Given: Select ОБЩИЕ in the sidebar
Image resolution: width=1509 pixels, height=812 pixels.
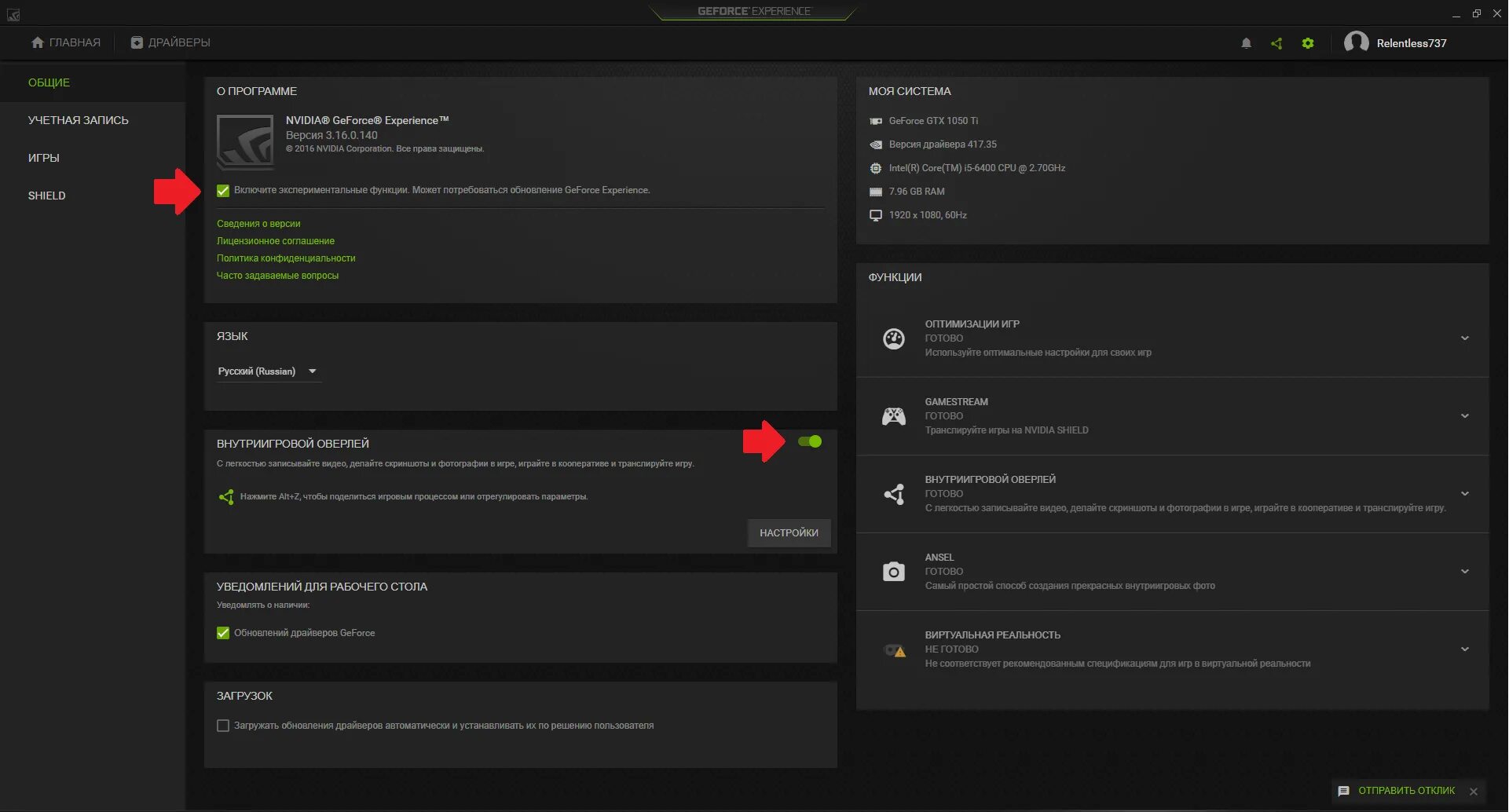Looking at the screenshot, I should [93, 82].
